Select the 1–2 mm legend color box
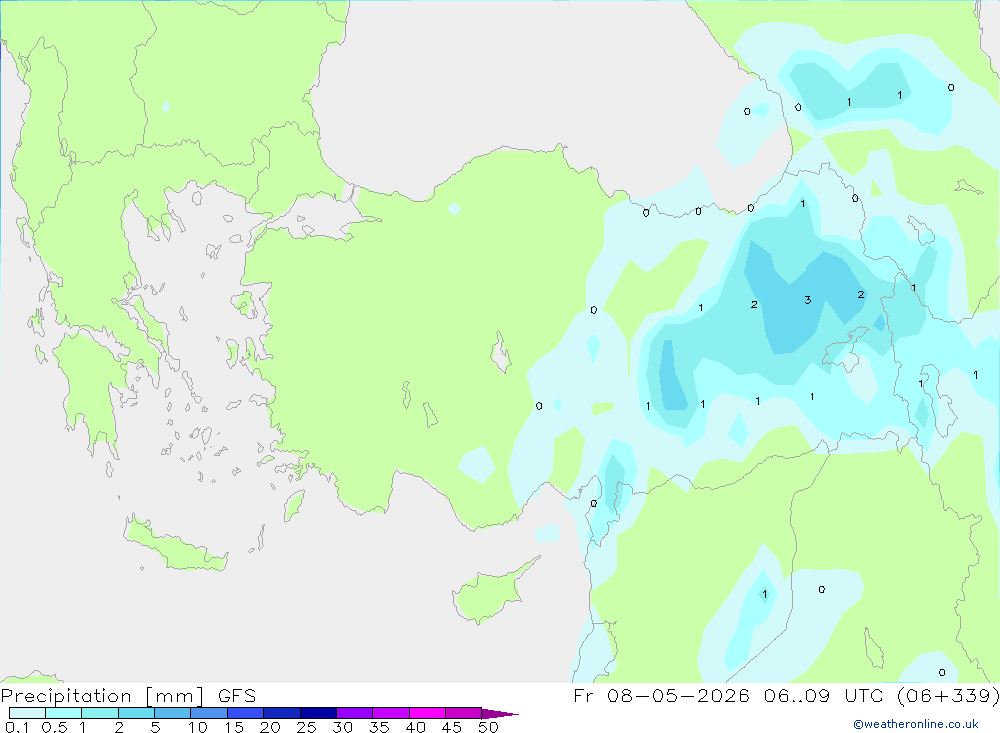1000x733 pixels. click(99, 713)
